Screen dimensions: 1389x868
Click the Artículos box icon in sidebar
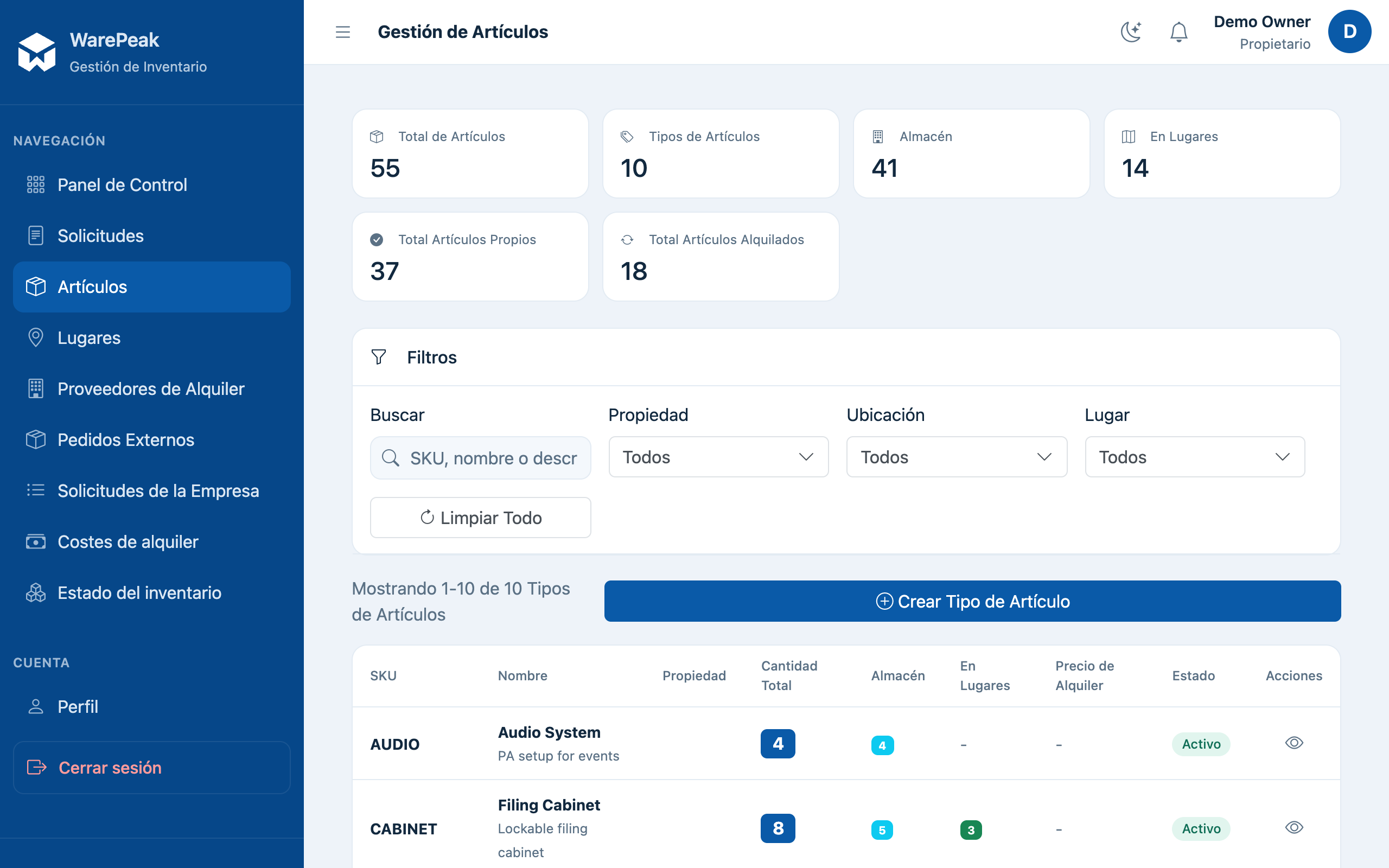(36, 287)
